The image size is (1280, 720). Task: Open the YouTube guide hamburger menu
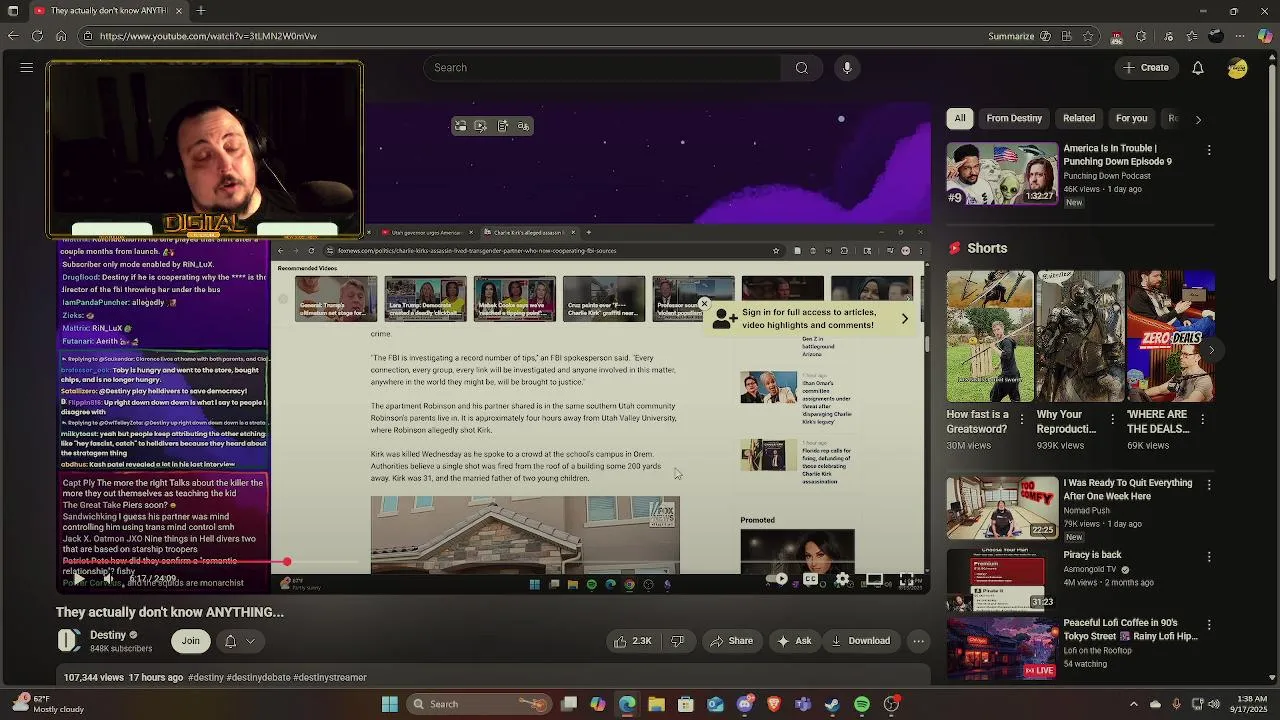tap(27, 68)
